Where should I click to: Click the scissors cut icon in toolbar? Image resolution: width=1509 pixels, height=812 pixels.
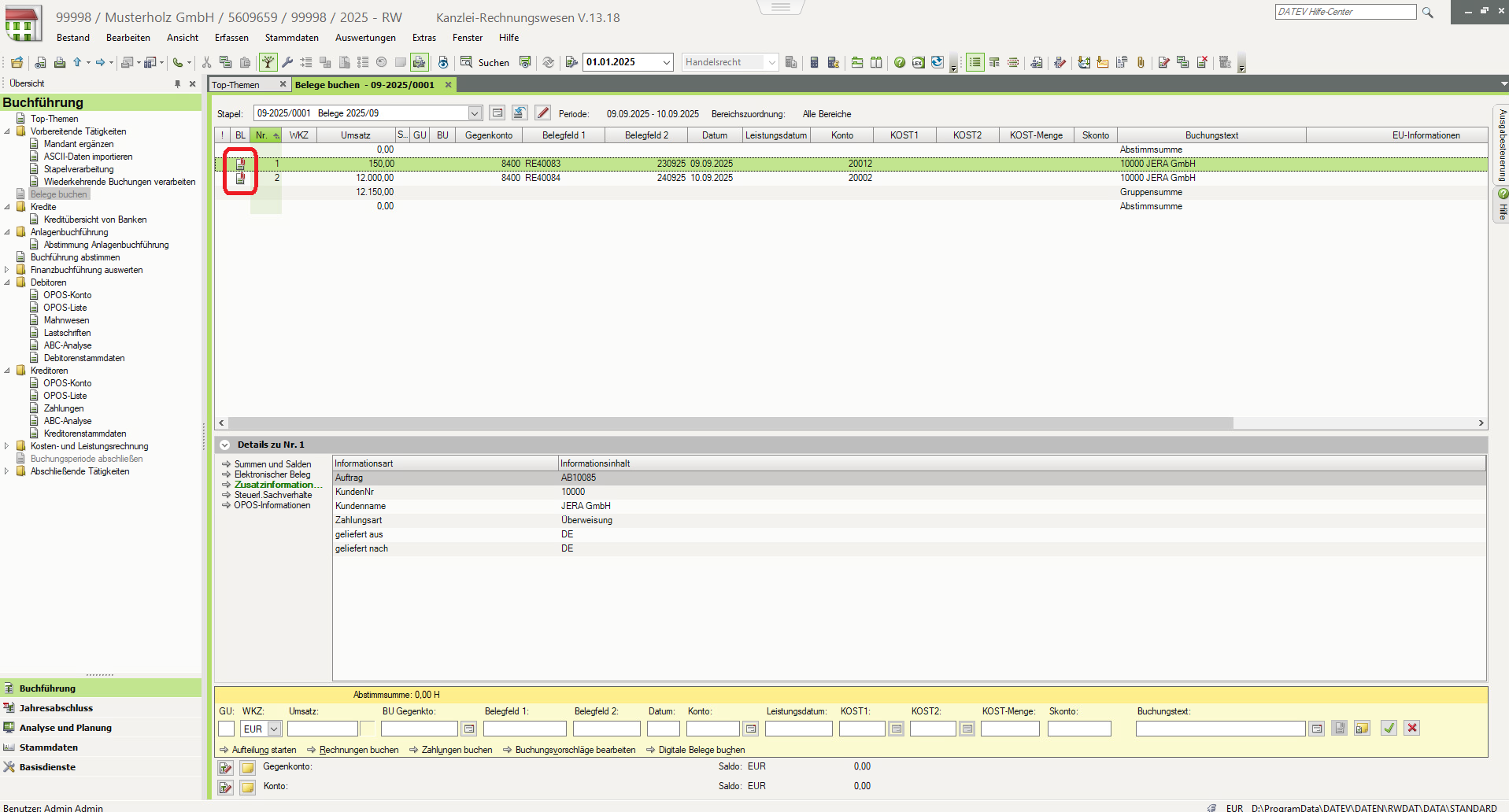(x=206, y=62)
